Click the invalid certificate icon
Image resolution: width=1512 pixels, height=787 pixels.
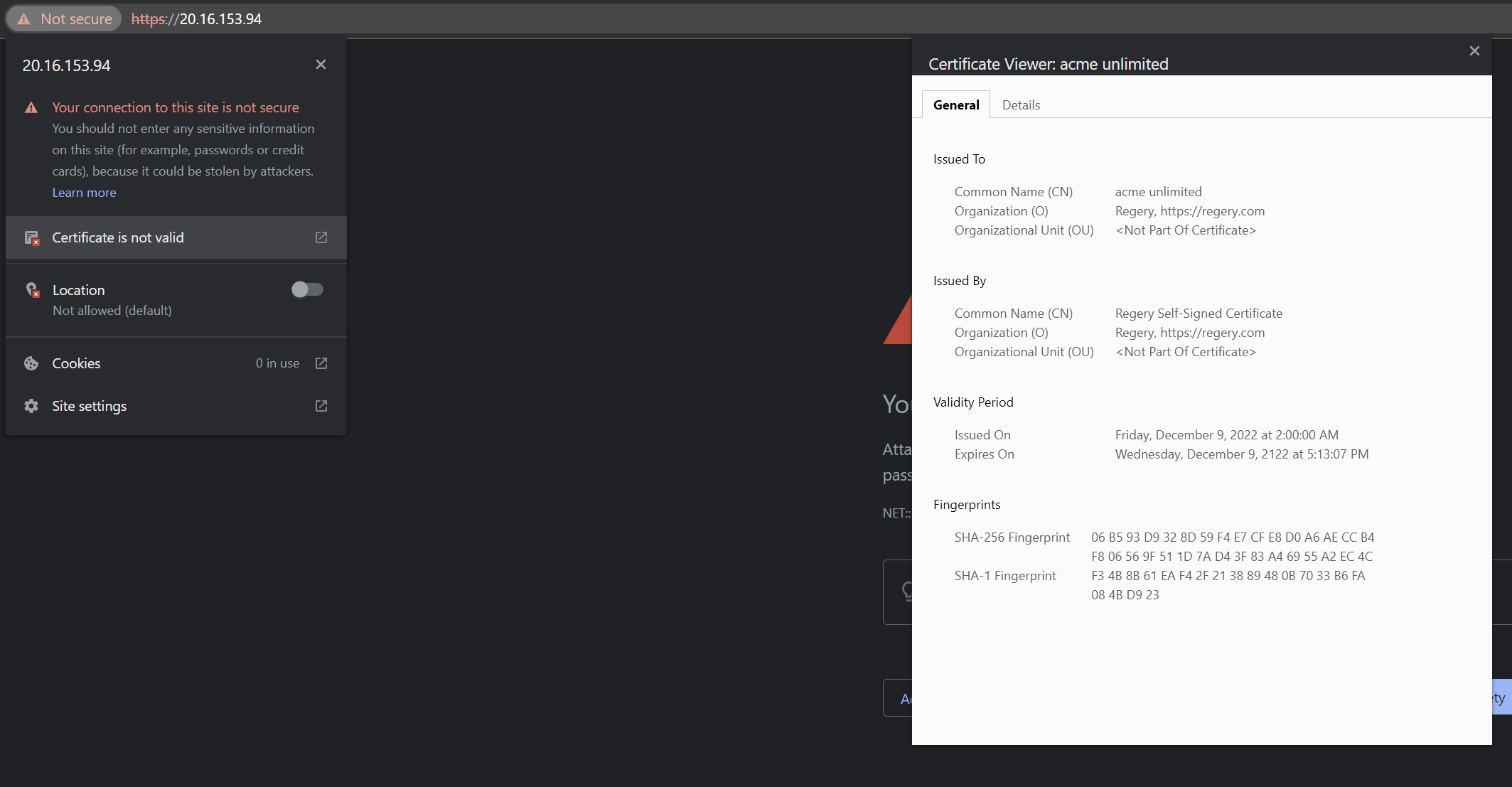[31, 237]
